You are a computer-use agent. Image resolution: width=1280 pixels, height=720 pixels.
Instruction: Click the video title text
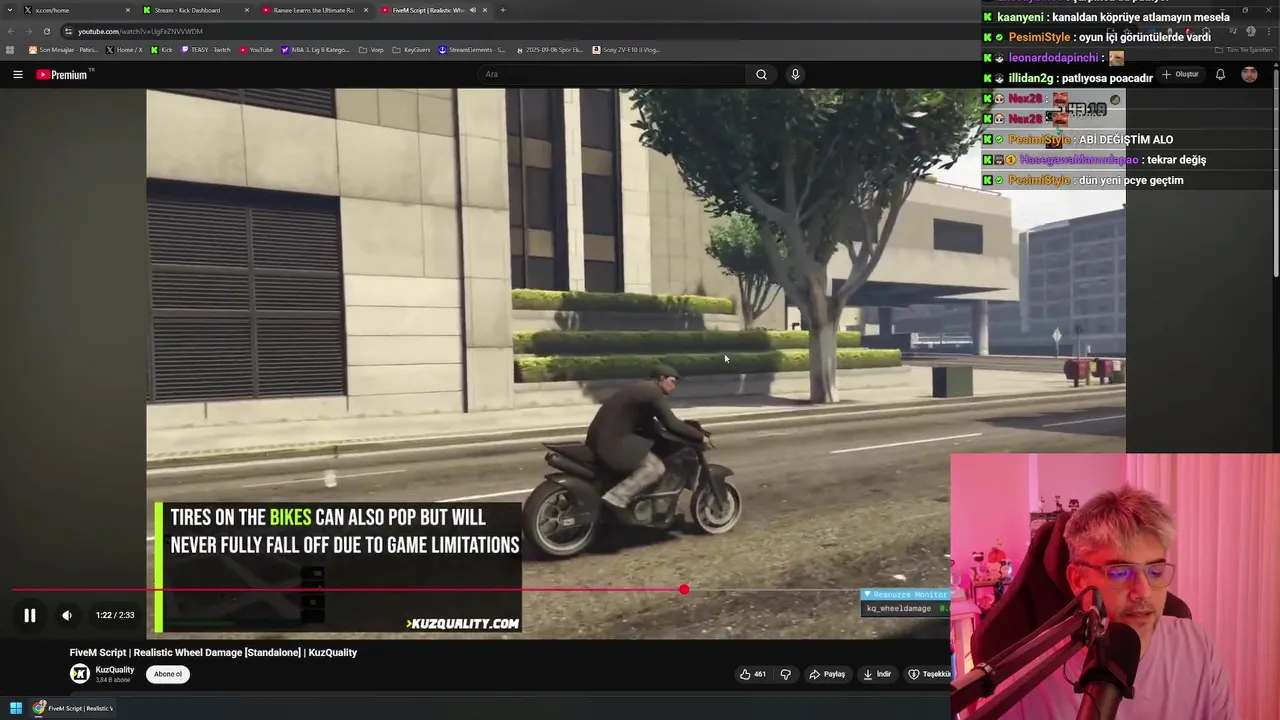tap(213, 653)
